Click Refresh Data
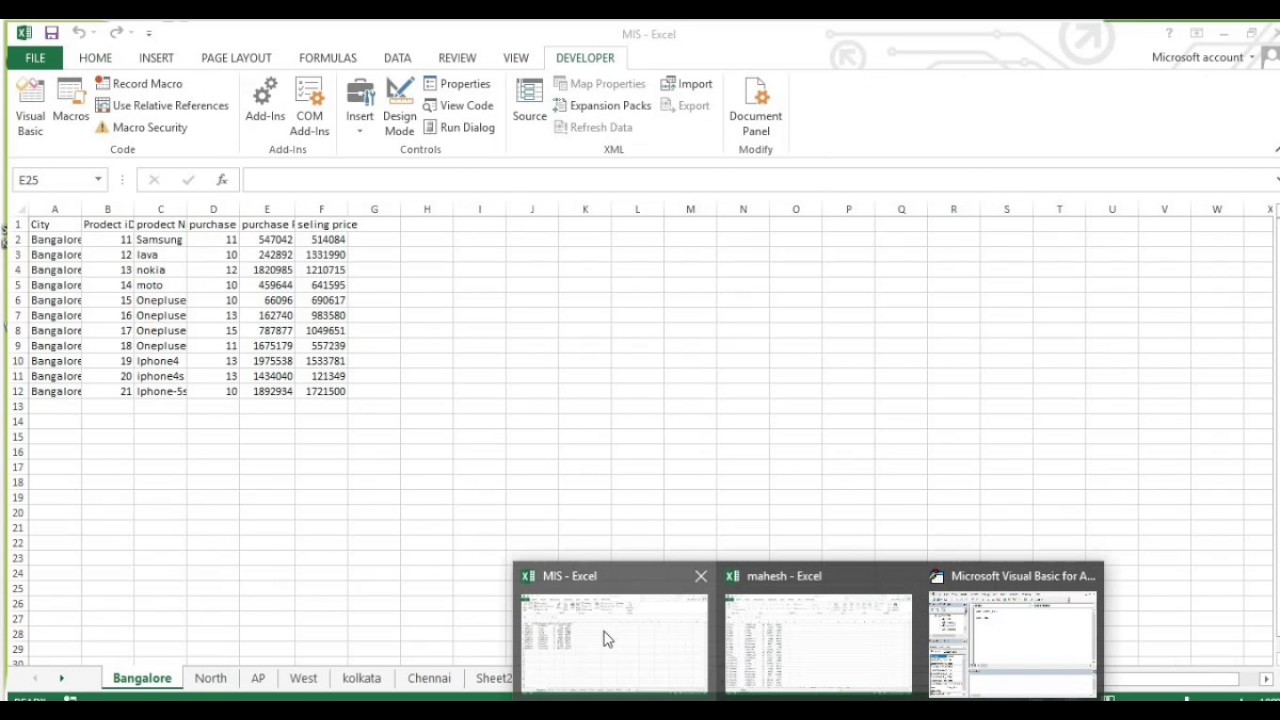The image size is (1280, 720). click(x=593, y=128)
